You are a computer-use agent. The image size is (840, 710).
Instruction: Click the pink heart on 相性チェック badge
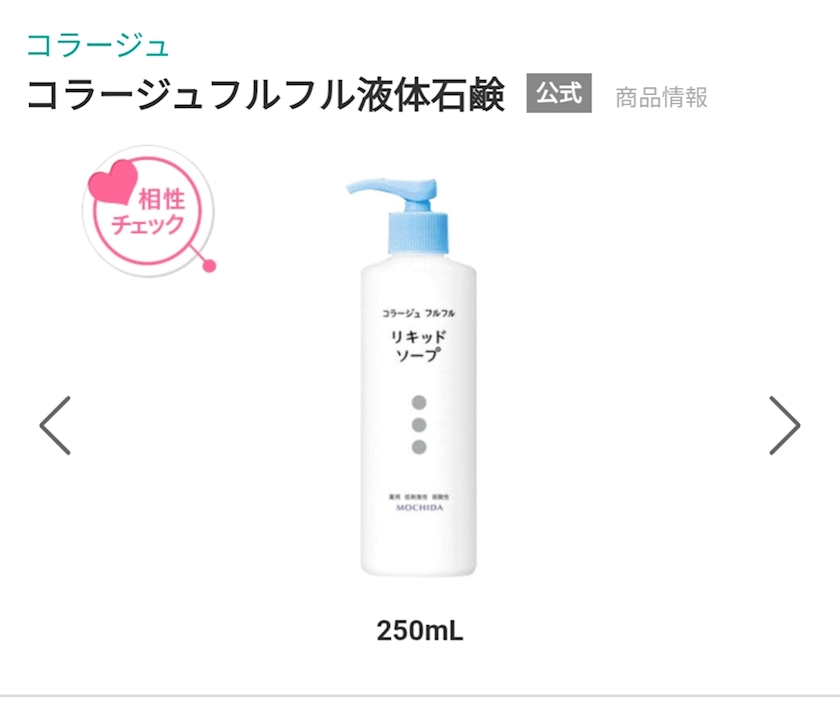pyautogui.click(x=114, y=181)
